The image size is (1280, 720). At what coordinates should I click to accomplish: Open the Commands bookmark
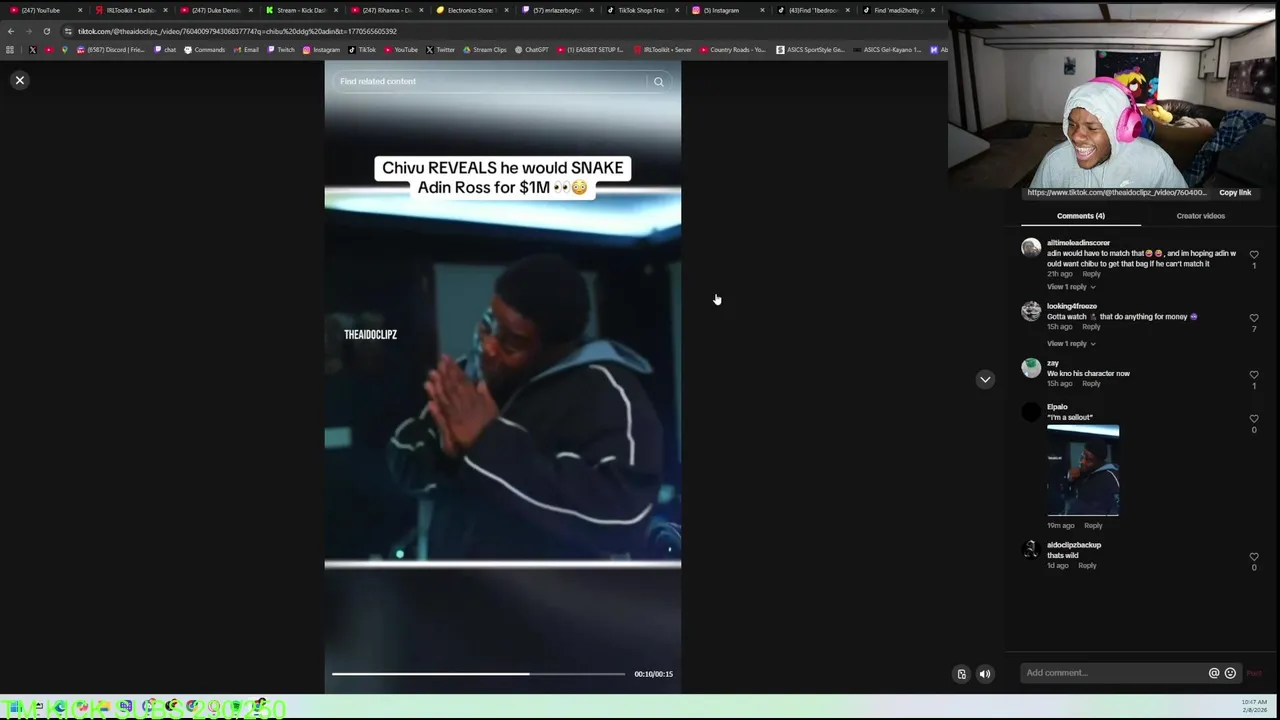click(x=205, y=50)
